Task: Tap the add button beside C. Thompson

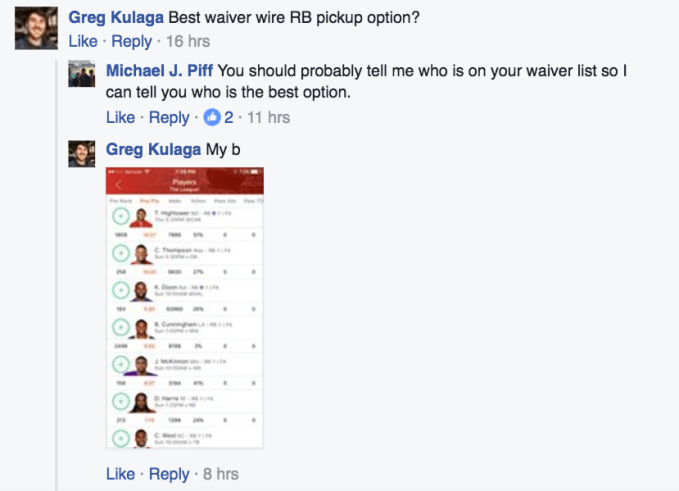Action: (119, 255)
